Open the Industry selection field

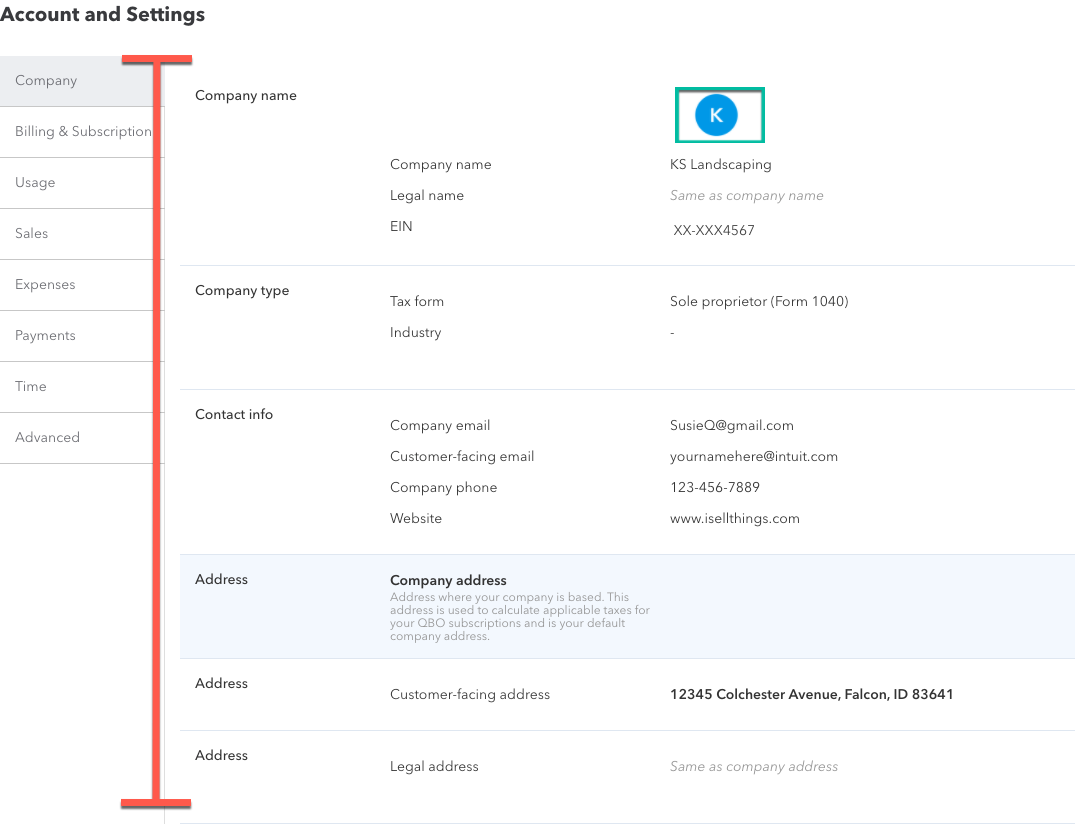click(671, 332)
